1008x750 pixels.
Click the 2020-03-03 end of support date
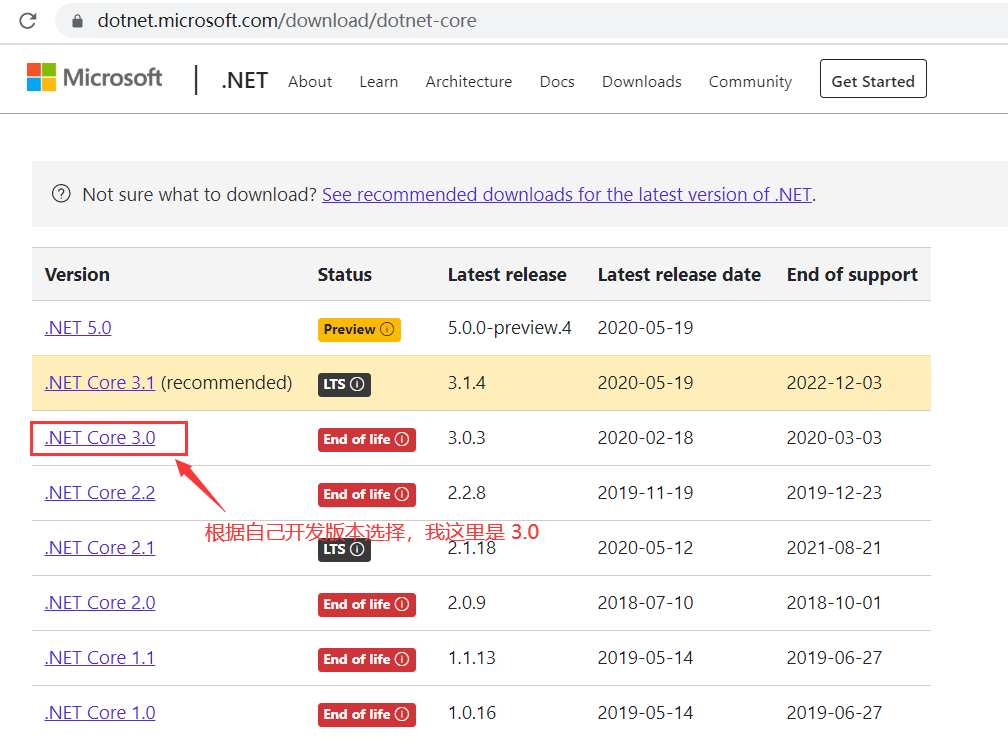[x=834, y=438]
